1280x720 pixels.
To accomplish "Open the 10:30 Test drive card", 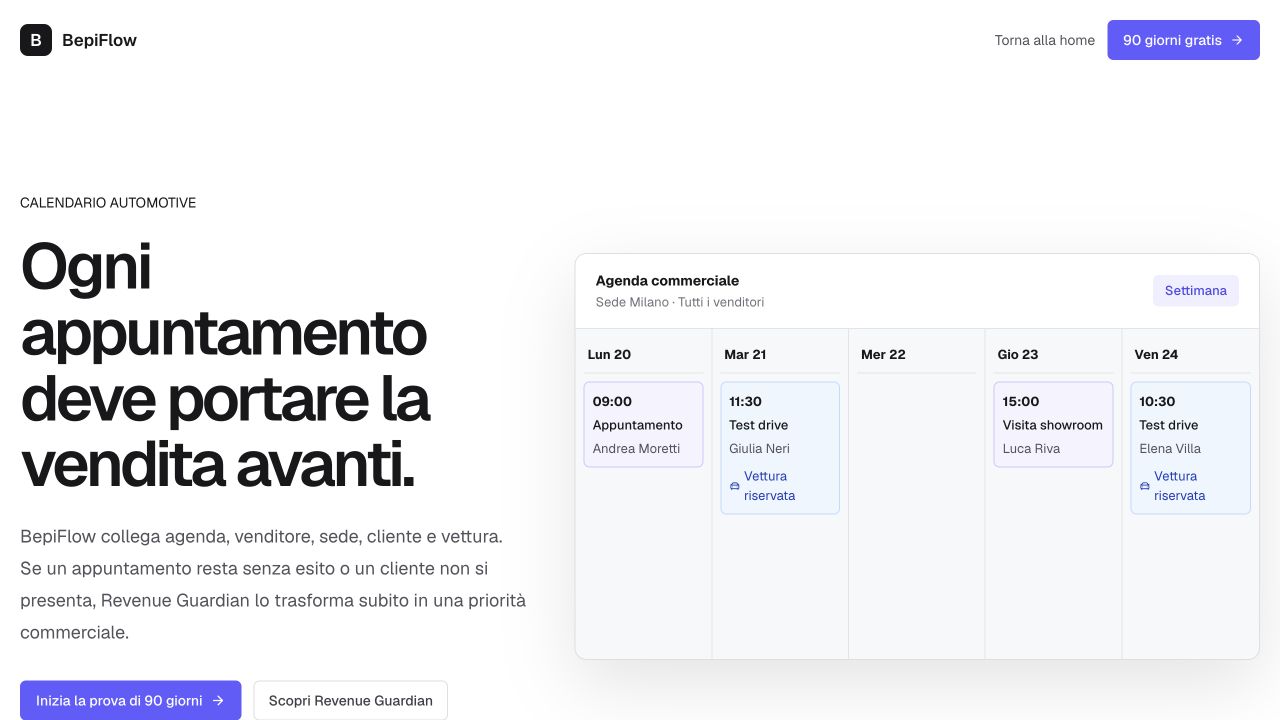I will [1190, 448].
